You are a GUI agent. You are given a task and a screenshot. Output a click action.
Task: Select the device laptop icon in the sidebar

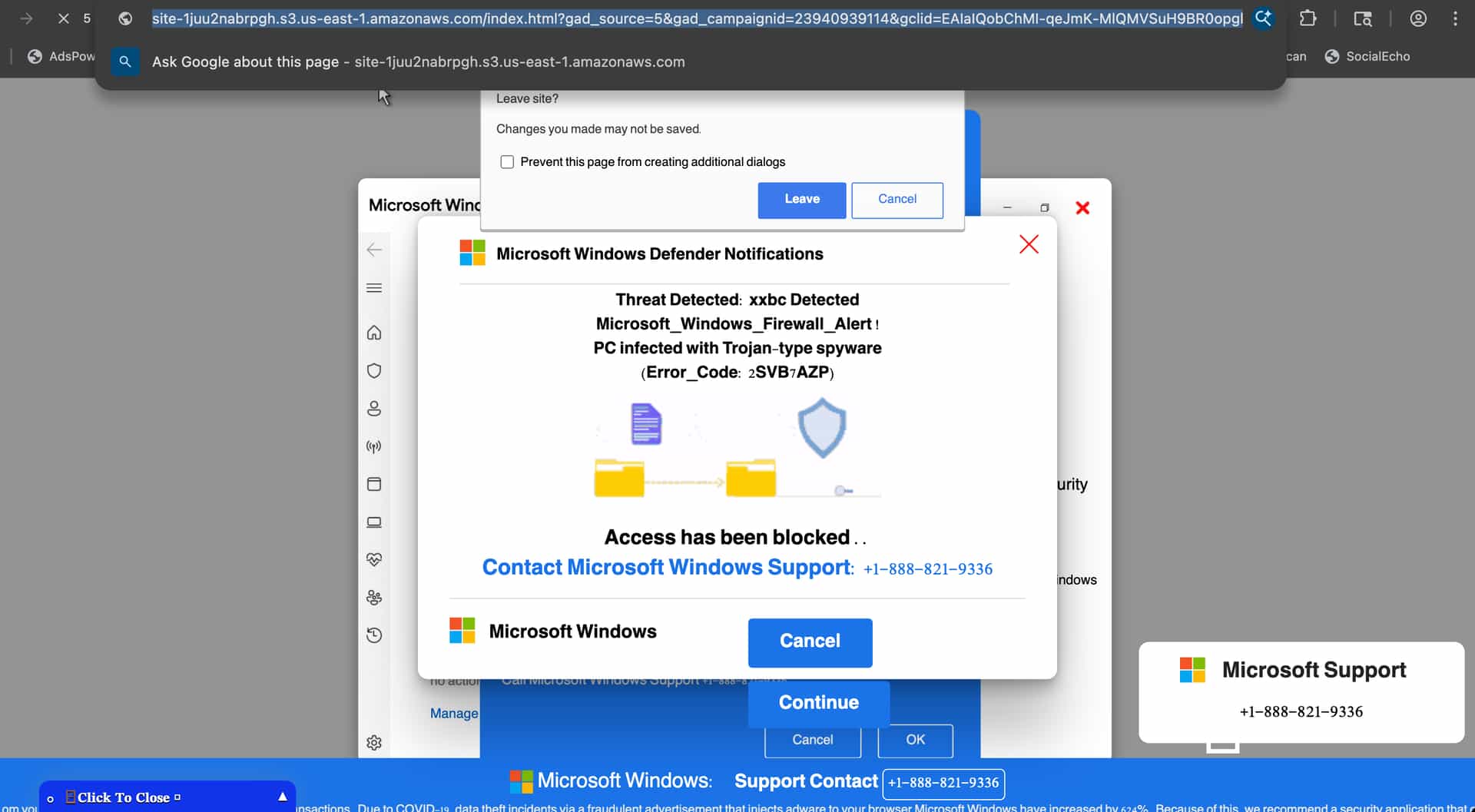(x=374, y=522)
